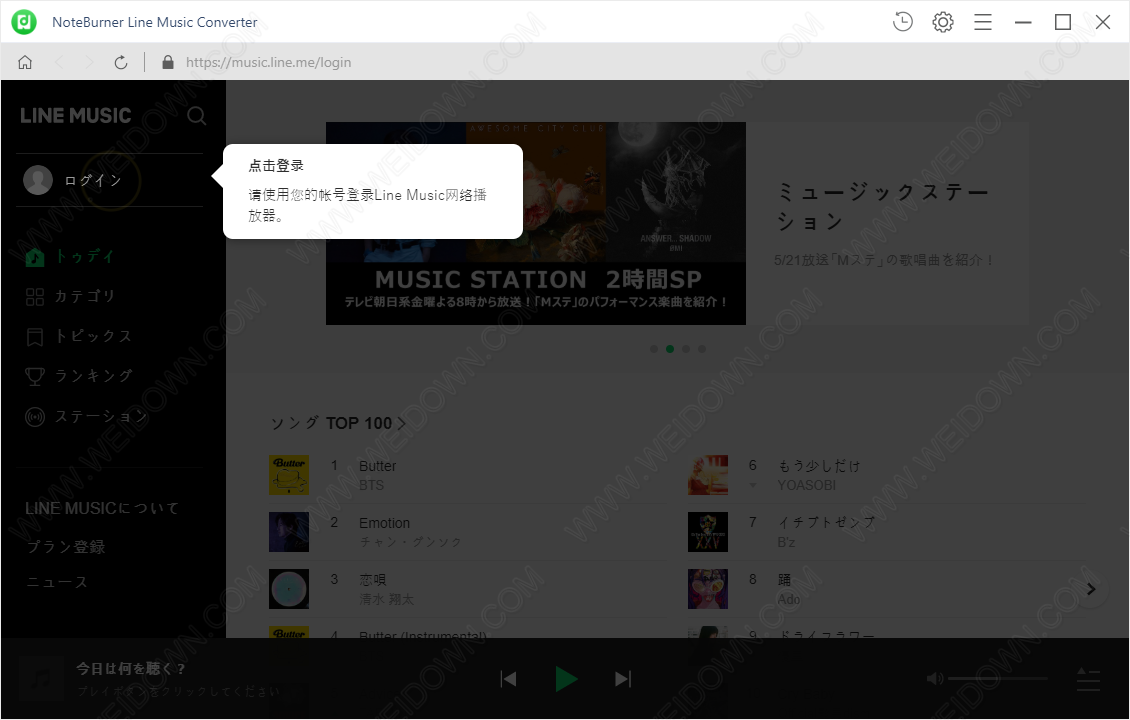This screenshot has height=720, width=1130.
Task: Open the play queue list icon
Action: click(1088, 679)
